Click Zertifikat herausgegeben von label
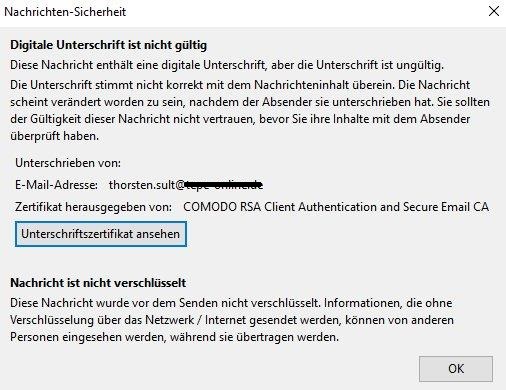This screenshot has width=506, height=390. (93, 207)
